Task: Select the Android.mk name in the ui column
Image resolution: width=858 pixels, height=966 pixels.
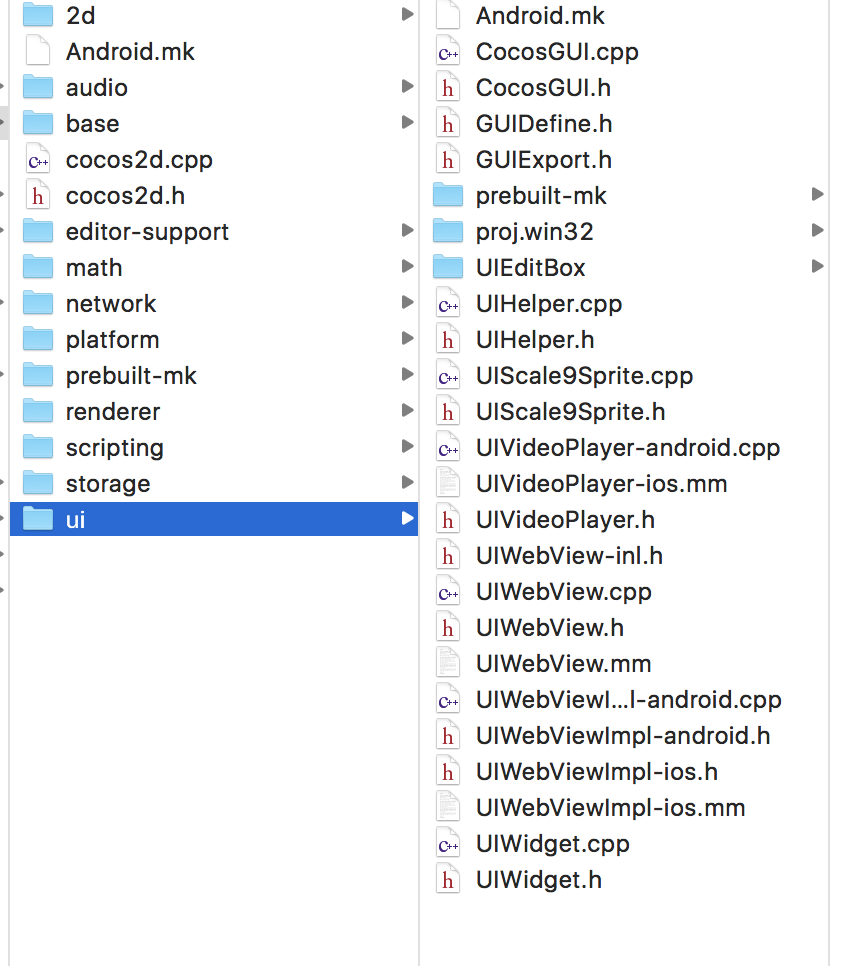Action: [540, 15]
